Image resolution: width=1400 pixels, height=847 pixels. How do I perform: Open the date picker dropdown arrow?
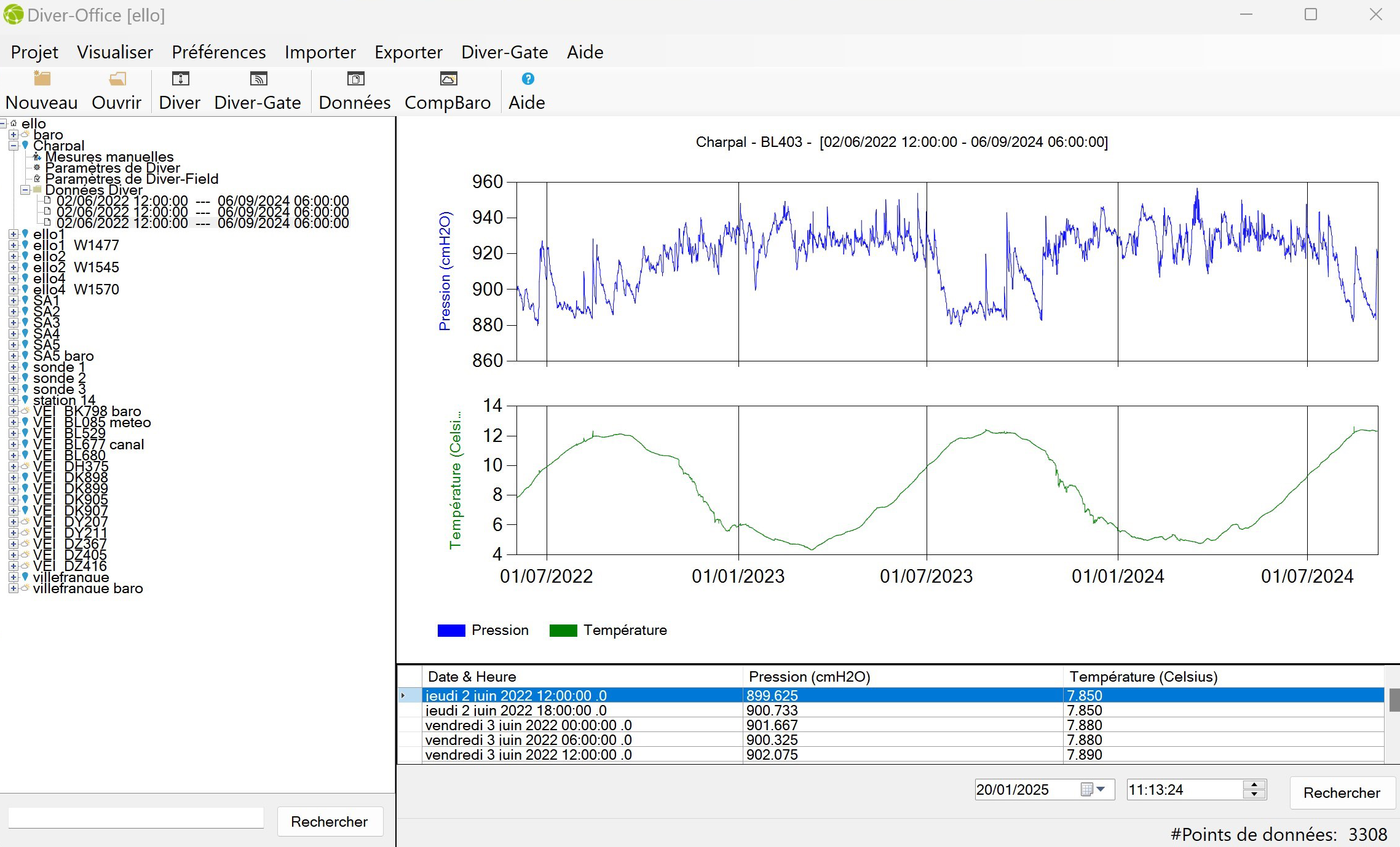(1101, 789)
